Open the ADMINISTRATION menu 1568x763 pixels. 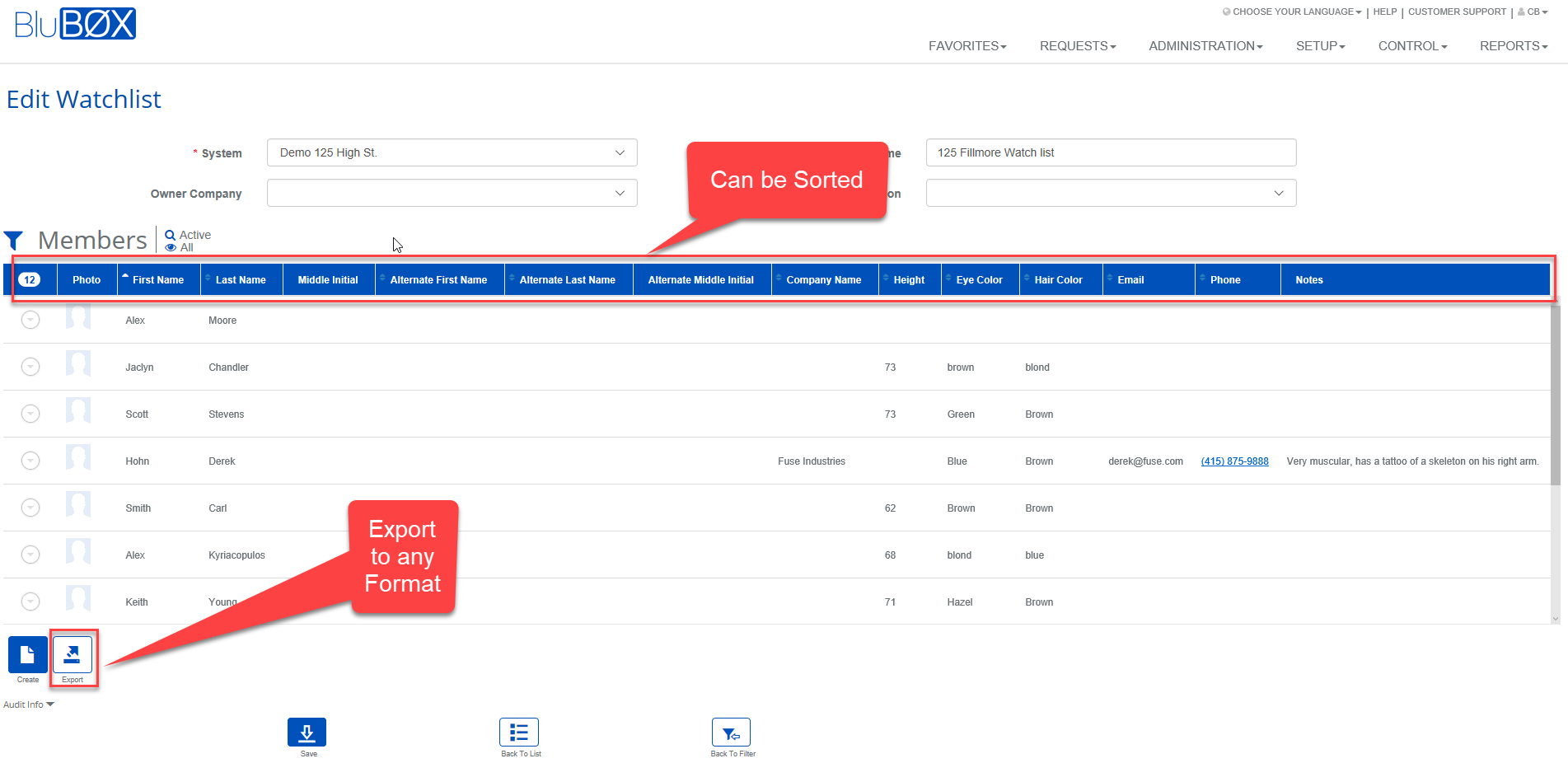coord(1205,46)
